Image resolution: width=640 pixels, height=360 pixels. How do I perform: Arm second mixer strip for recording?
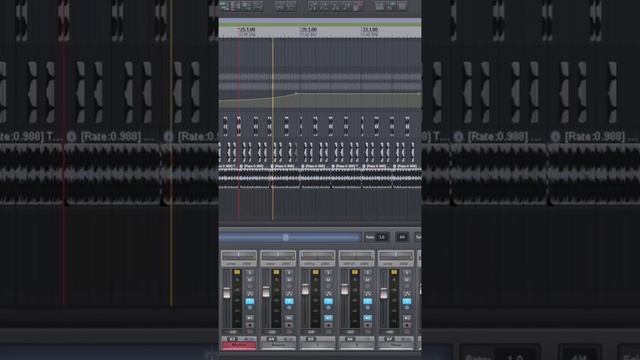pos(289,325)
